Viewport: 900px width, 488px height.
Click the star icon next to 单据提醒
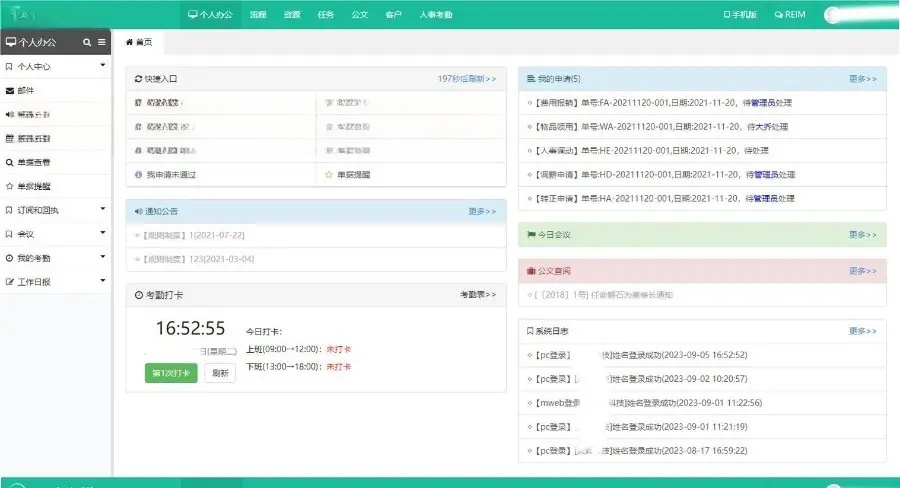(328, 174)
